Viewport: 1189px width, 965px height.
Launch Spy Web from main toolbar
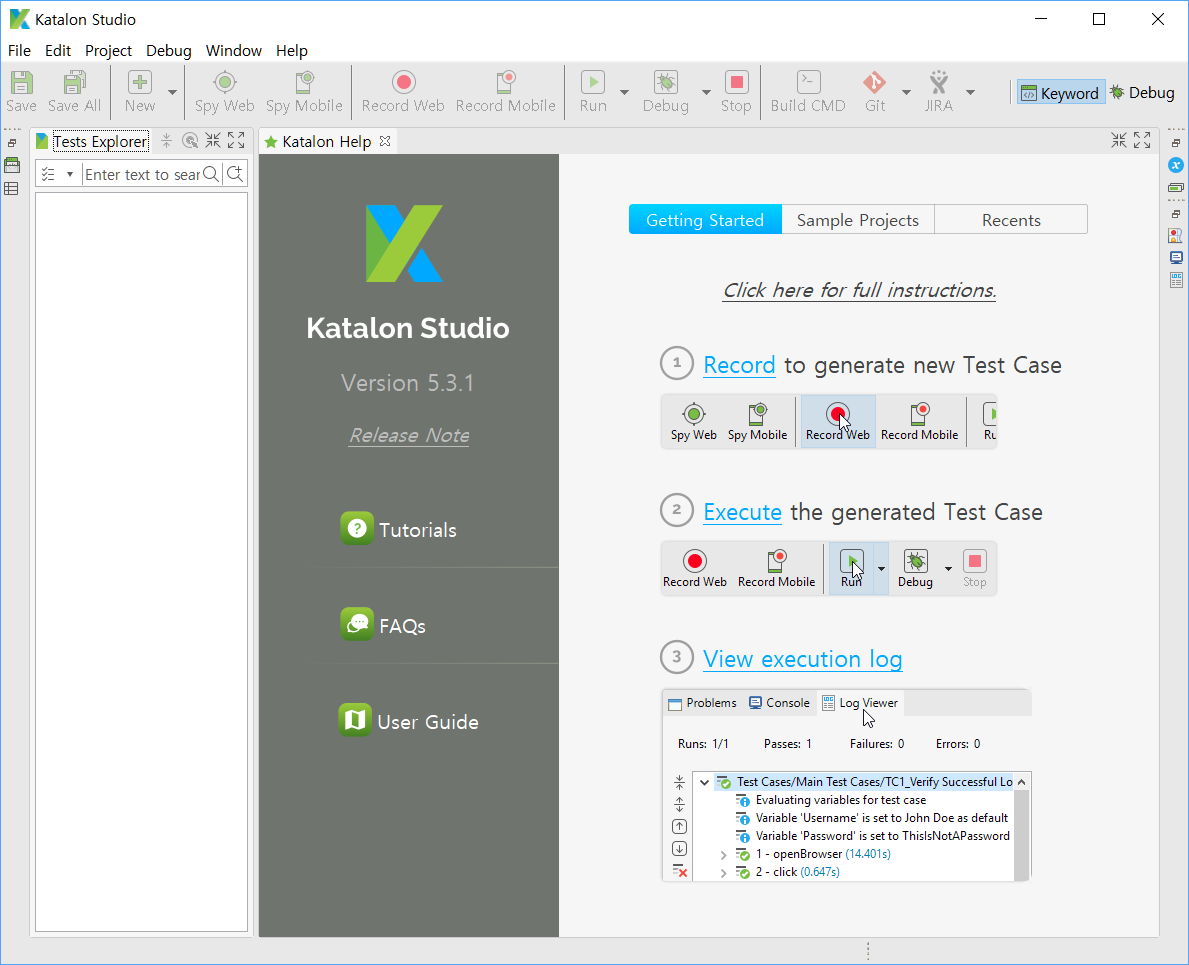(224, 92)
